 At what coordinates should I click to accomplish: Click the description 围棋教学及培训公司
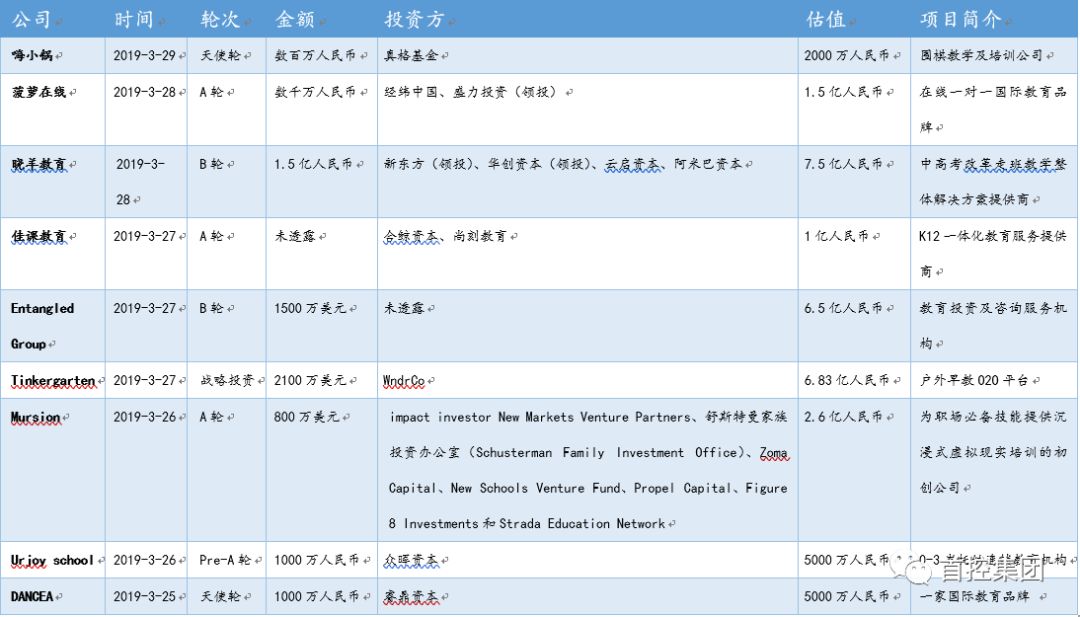(x=982, y=55)
